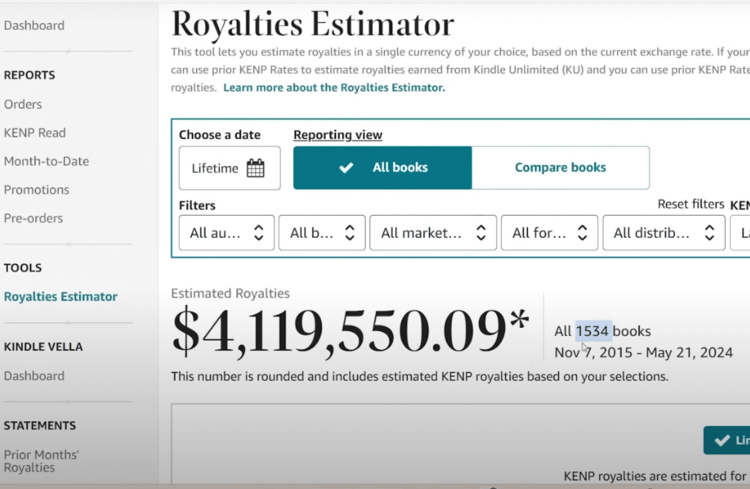Viewport: 750px width, 489px height.
Task: Click the Reset filters link
Action: click(690, 204)
